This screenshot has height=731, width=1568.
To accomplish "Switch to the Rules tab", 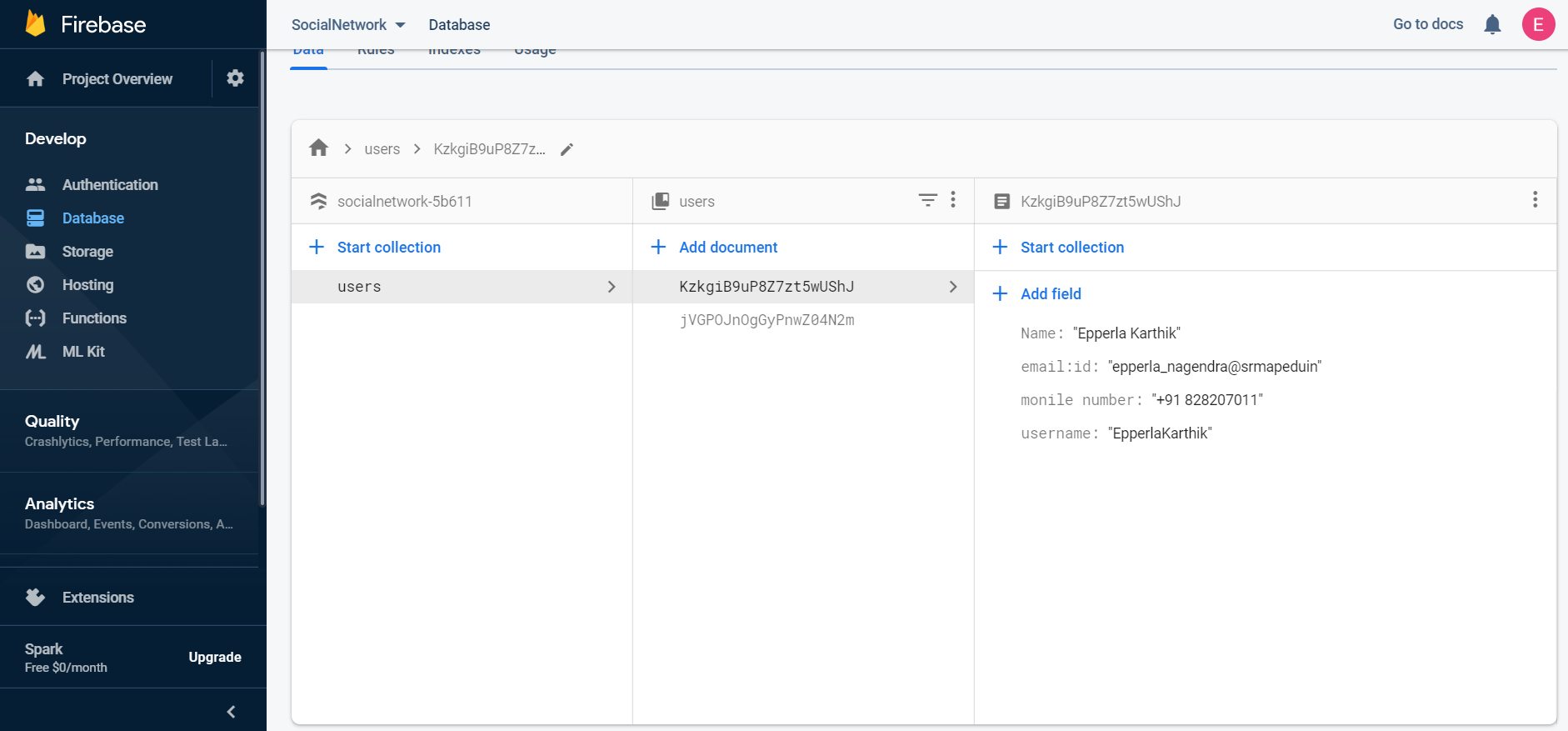I will point(376,53).
